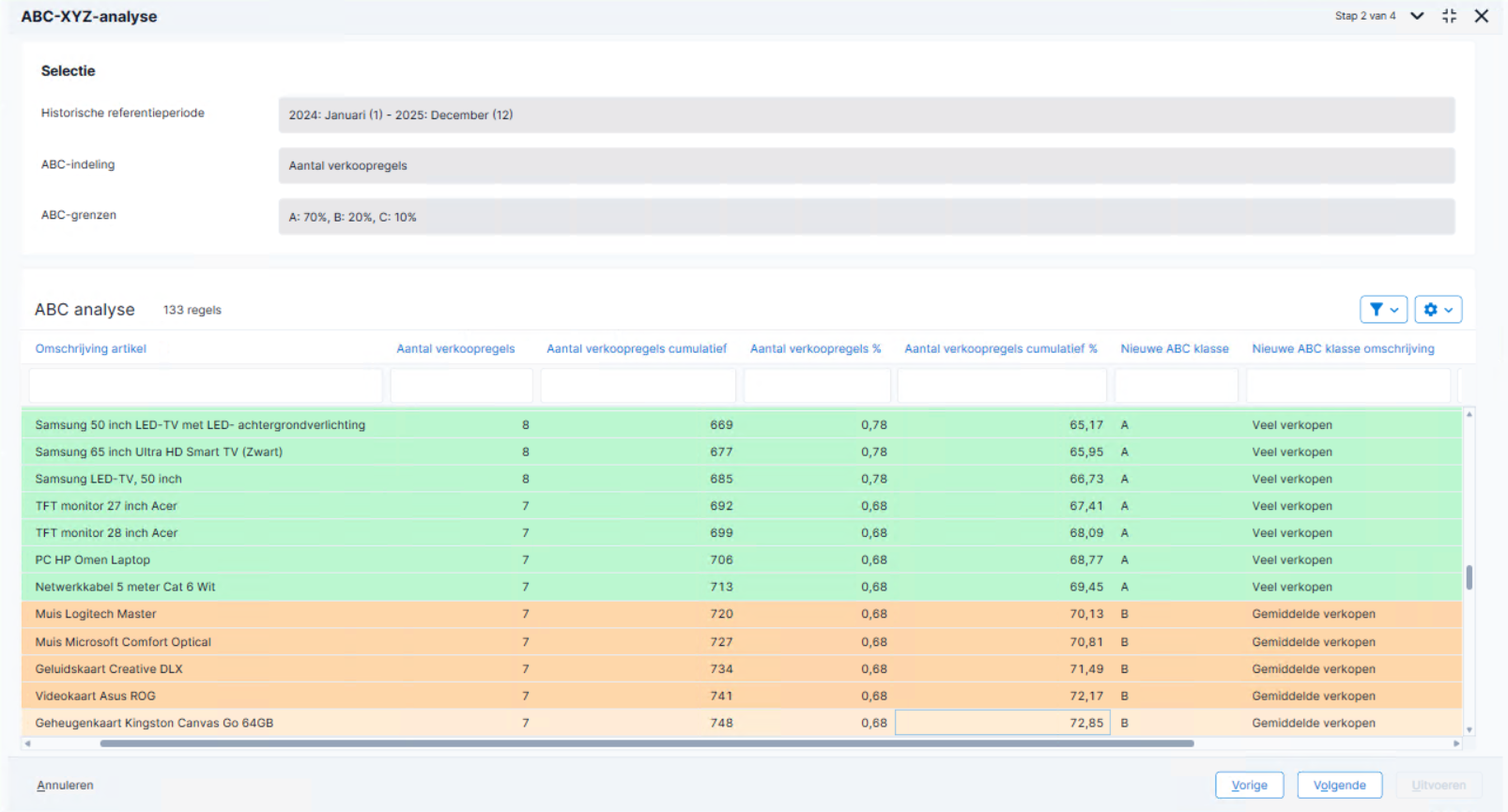This screenshot has width=1508, height=812.
Task: Click the horizontal scroll right arrow
Action: 1456,743
